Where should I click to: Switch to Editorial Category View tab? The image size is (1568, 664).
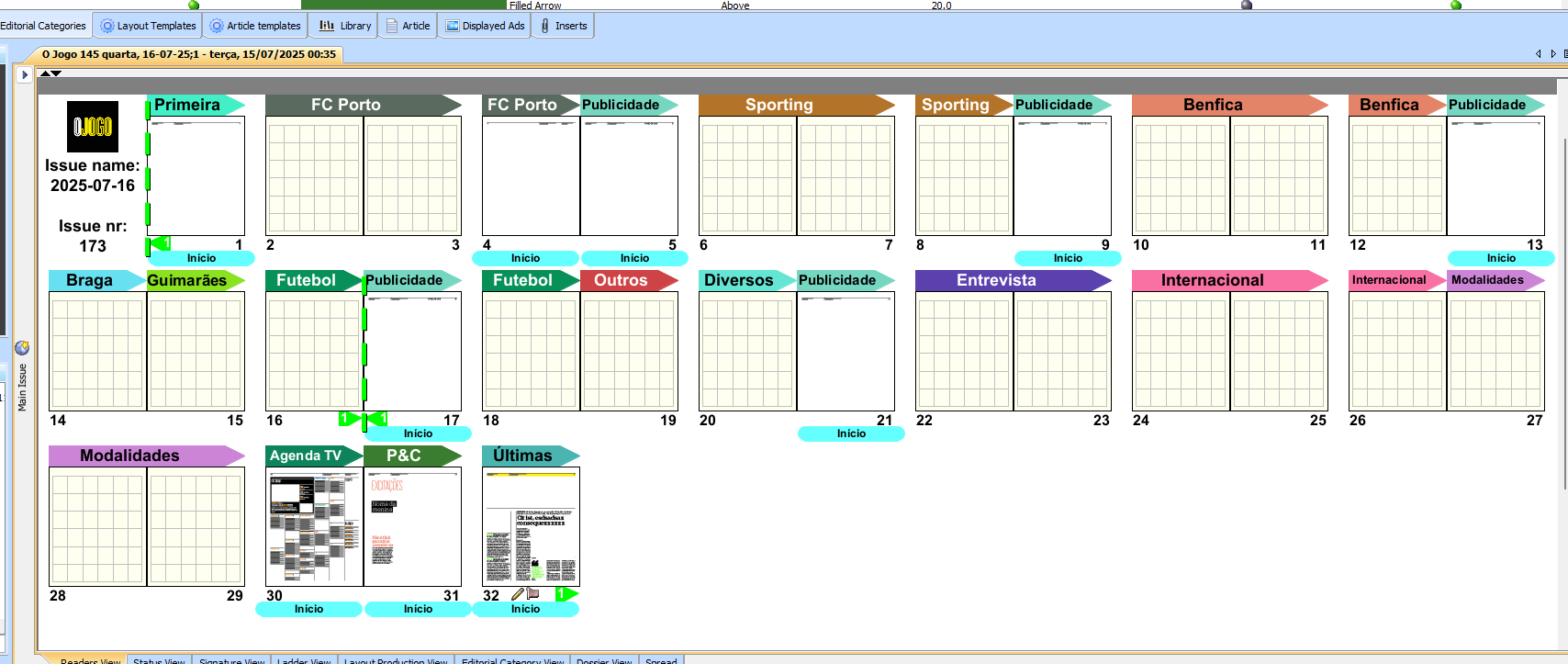(513, 659)
